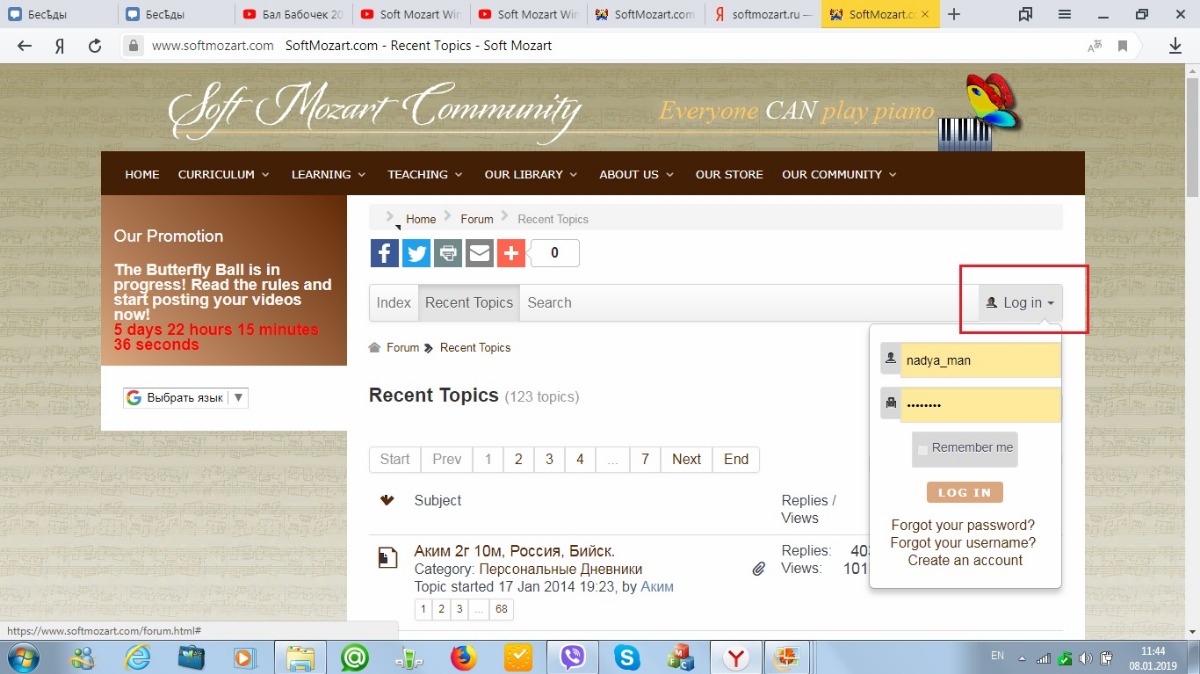The width and height of the screenshot is (1200, 674).
Task: Open OUR STORE in the navigation bar
Action: click(x=729, y=174)
